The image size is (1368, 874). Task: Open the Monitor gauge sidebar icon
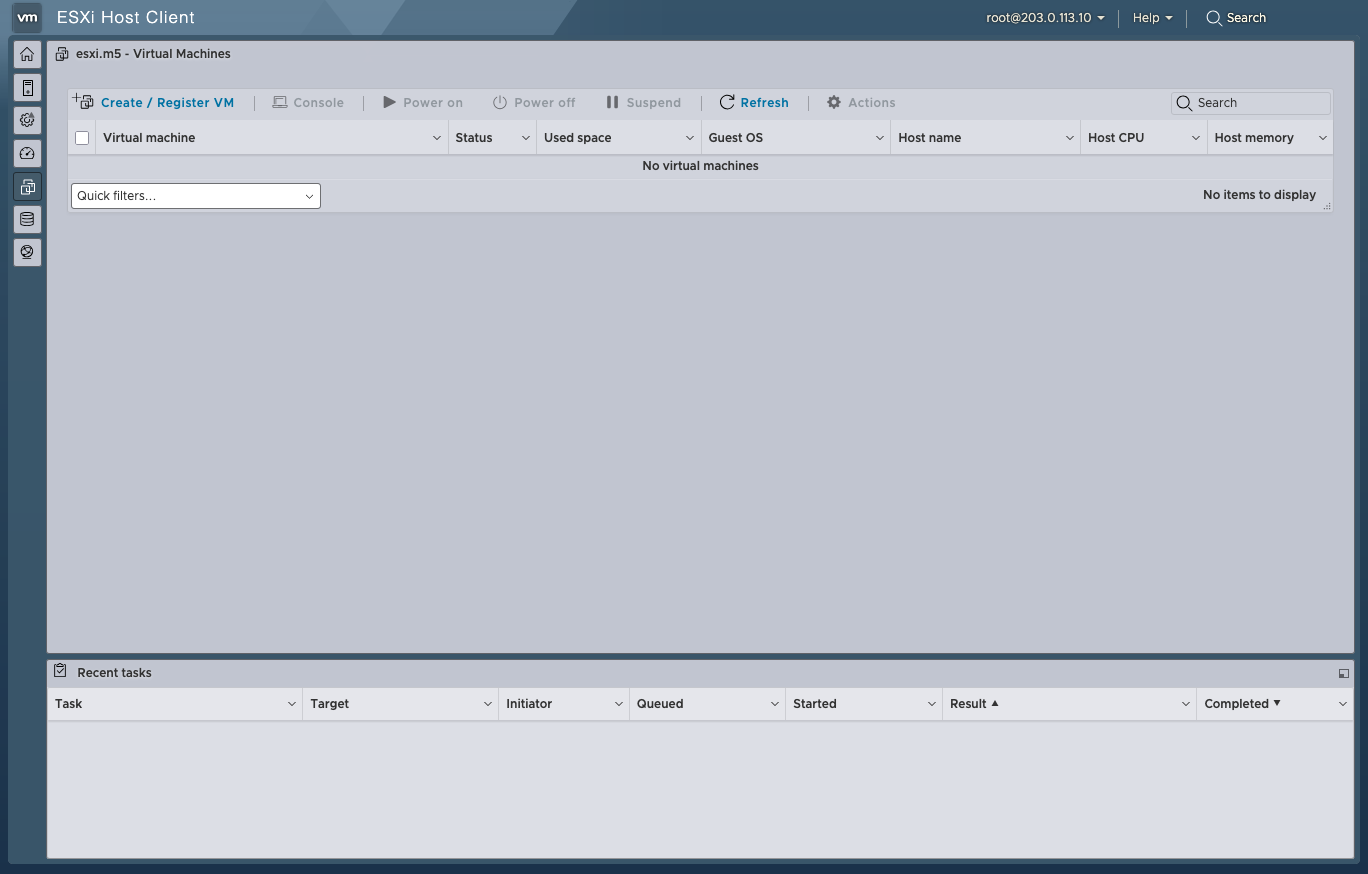tap(27, 153)
